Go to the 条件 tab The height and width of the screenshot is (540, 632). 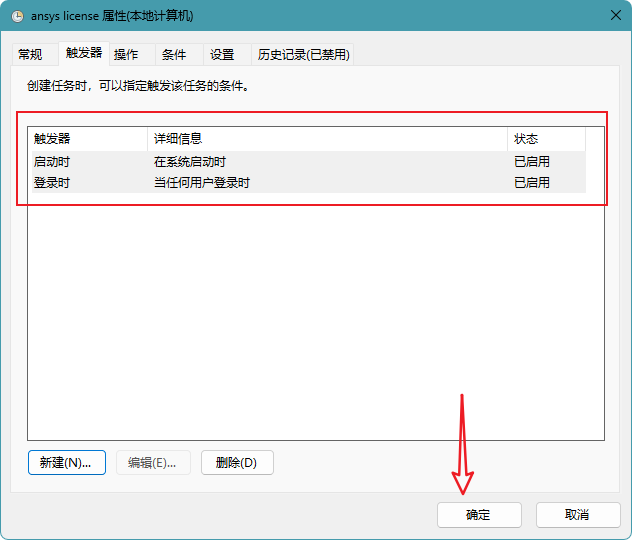(174, 54)
